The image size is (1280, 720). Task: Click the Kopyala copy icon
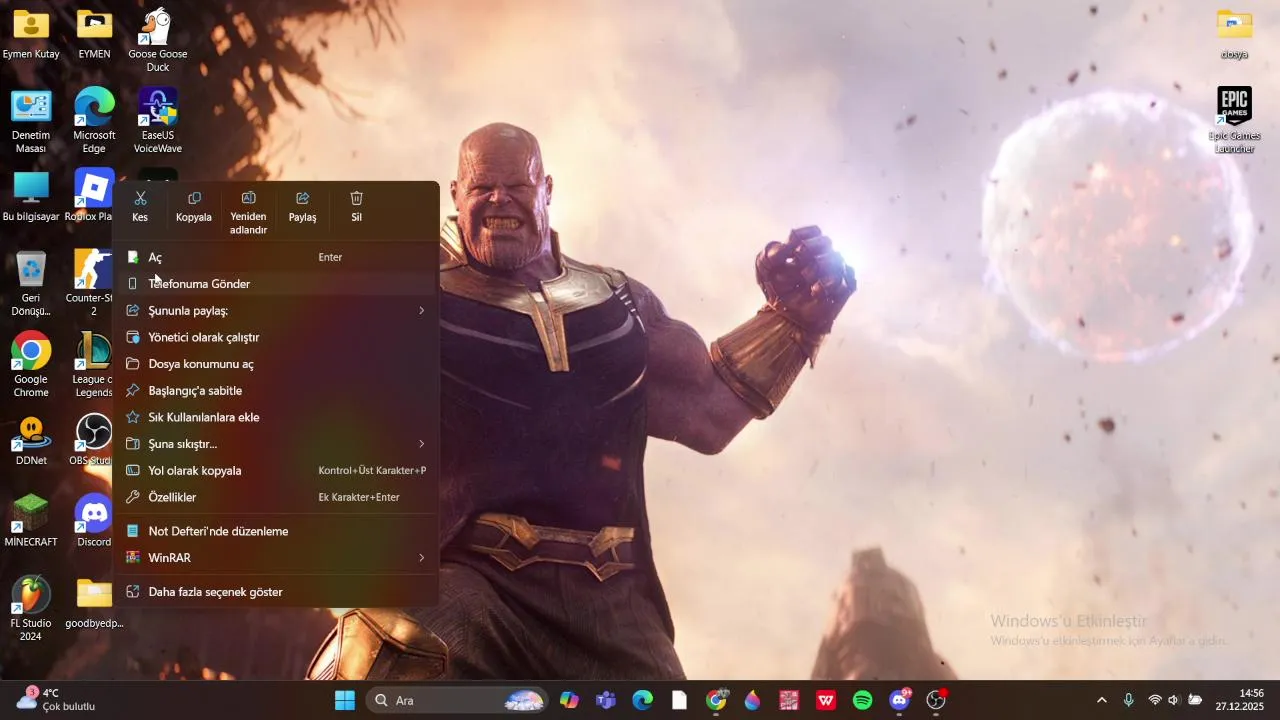pyautogui.click(x=194, y=198)
